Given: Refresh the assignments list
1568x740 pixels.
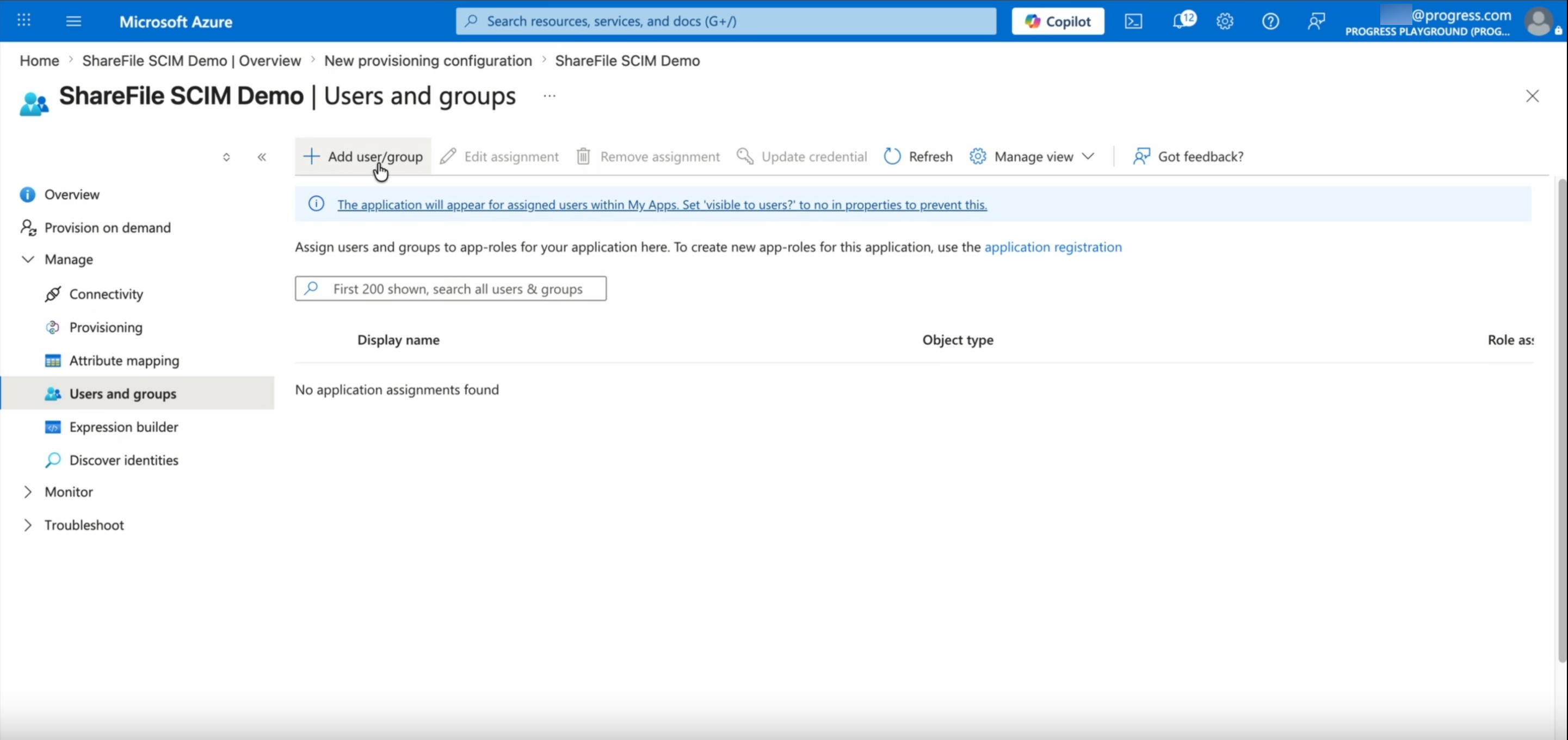Looking at the screenshot, I should (x=918, y=157).
